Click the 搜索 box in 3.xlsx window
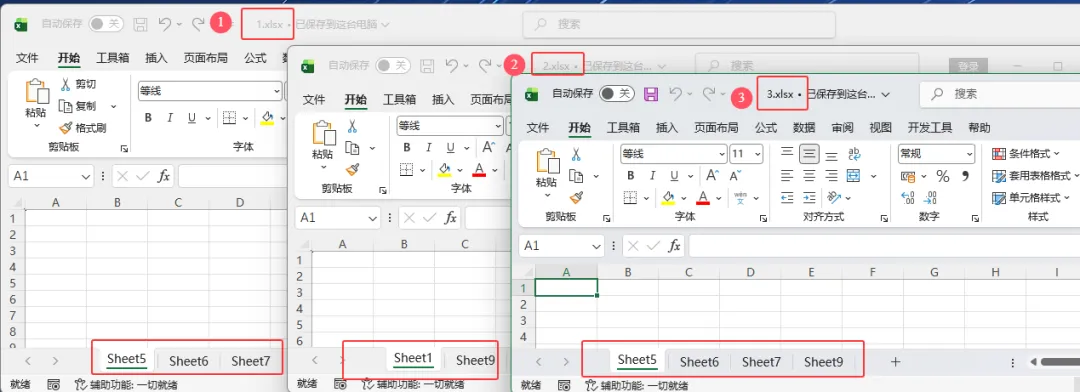1080x392 pixels. point(999,94)
